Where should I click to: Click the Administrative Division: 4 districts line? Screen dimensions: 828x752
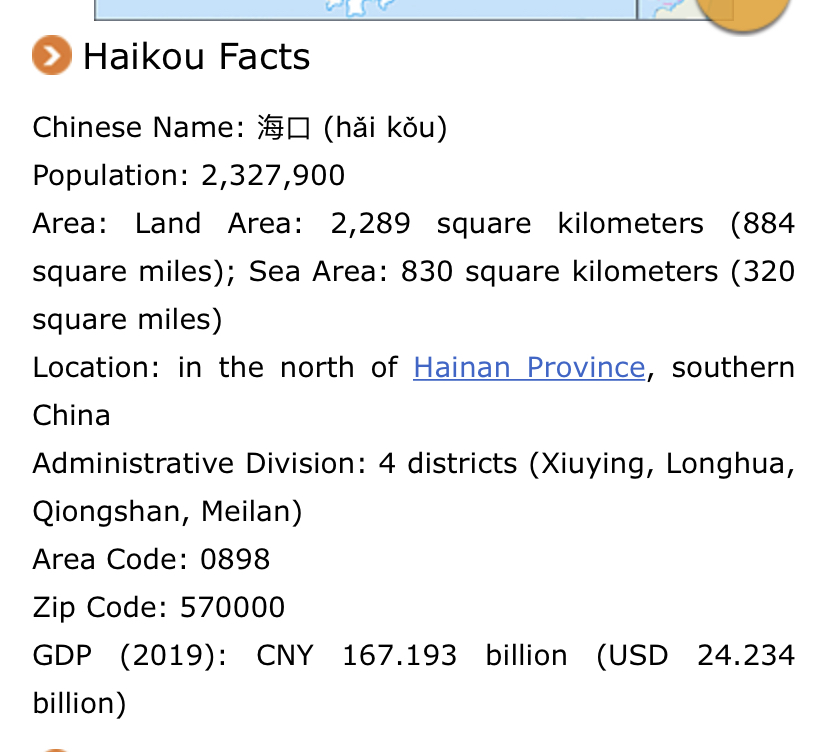[x=413, y=464]
